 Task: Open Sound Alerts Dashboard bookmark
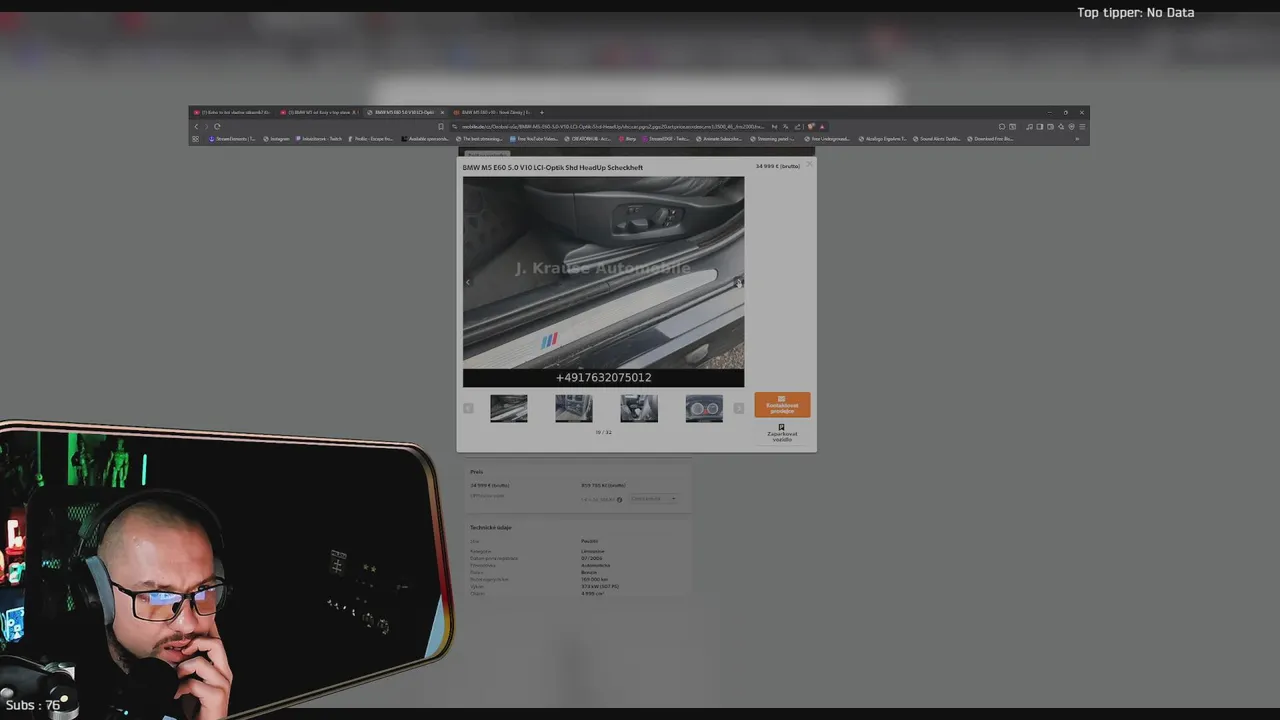click(x=939, y=139)
